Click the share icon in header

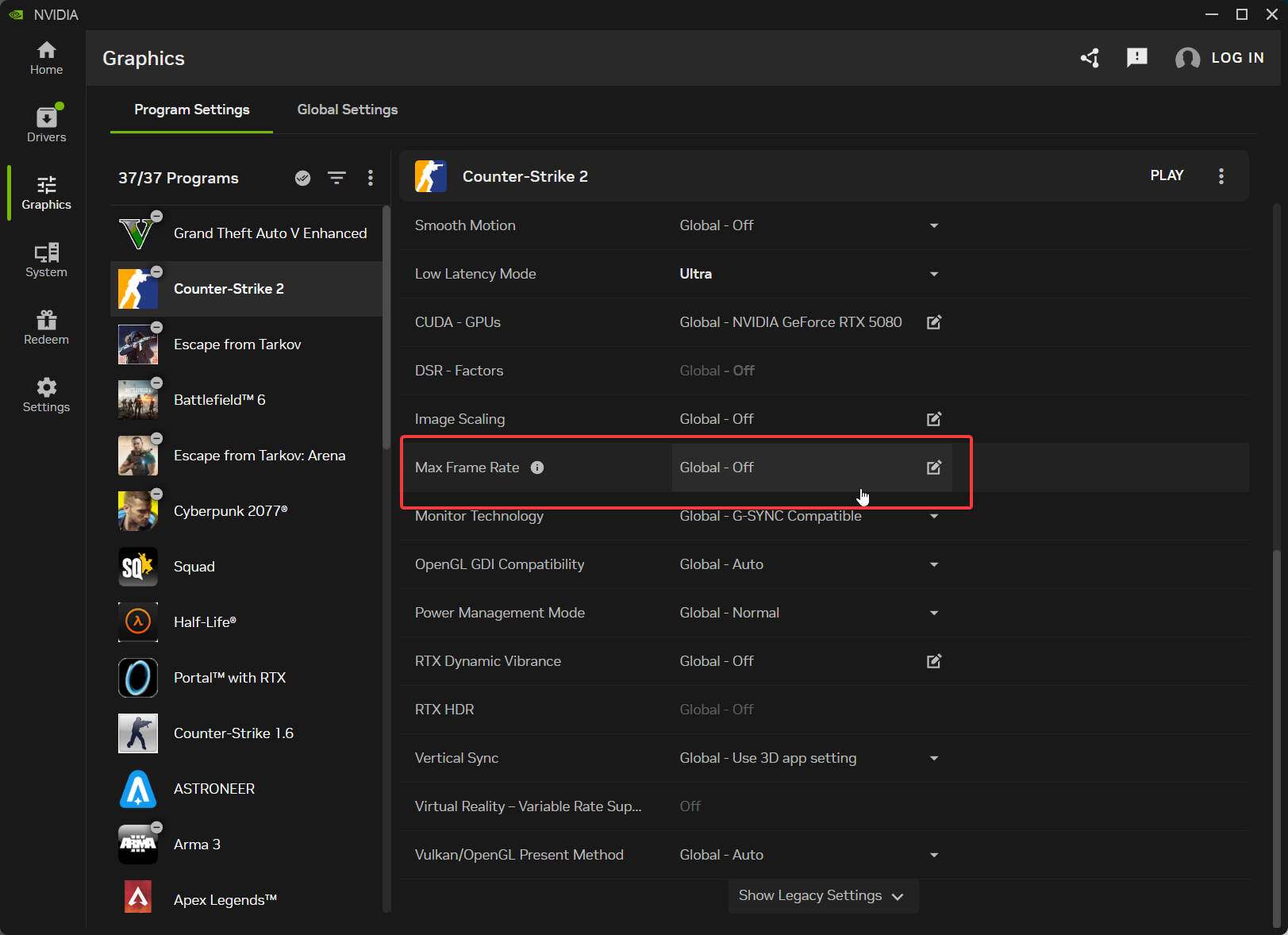[1090, 58]
